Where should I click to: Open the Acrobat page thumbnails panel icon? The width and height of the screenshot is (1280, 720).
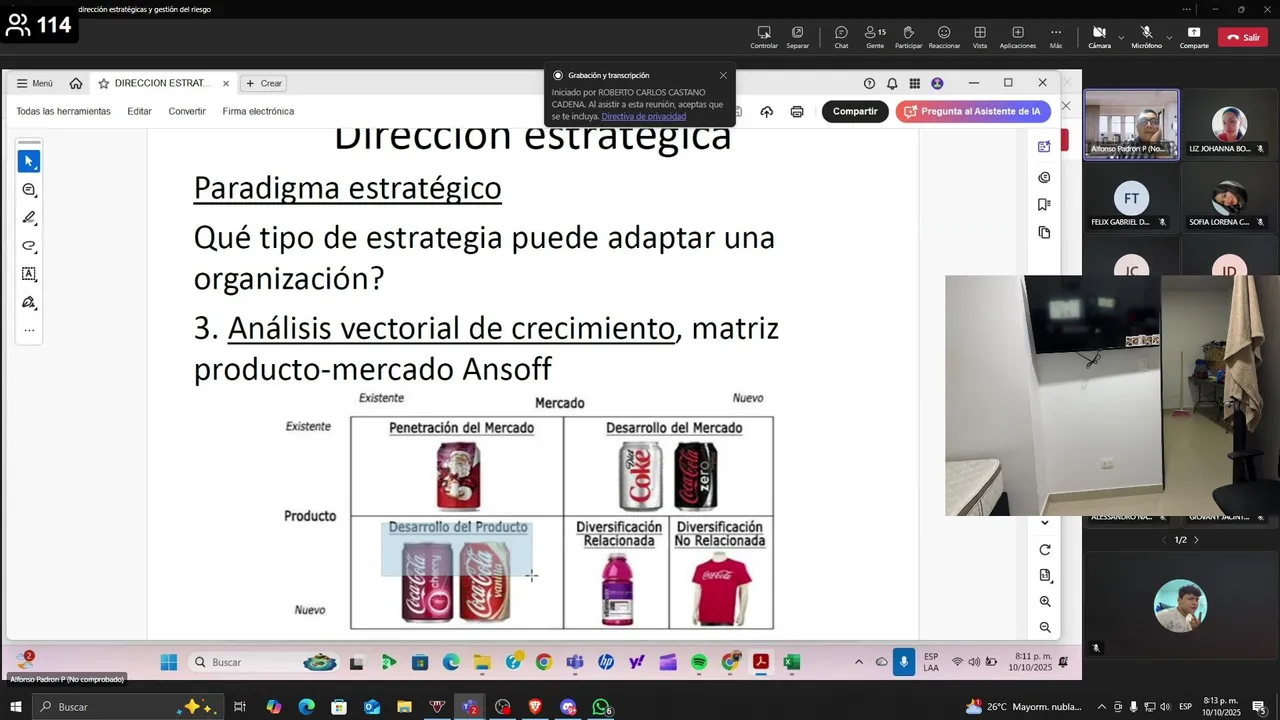click(1044, 232)
